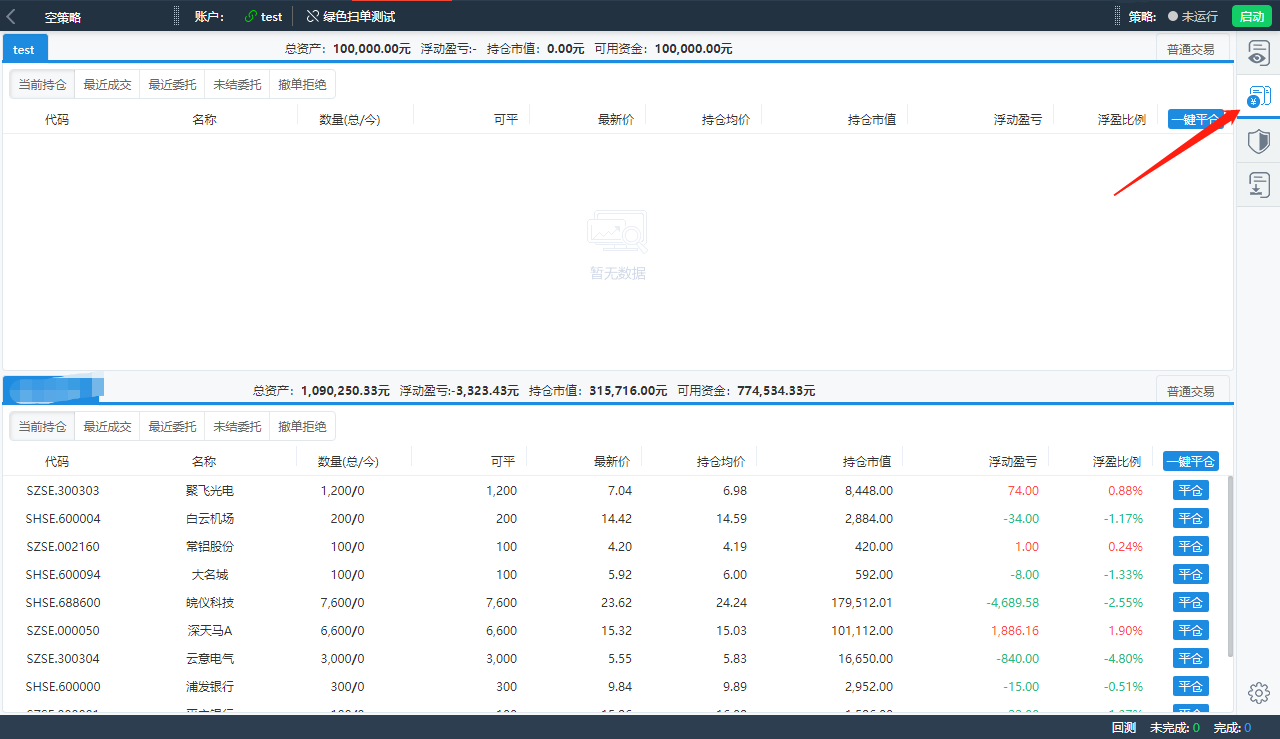The height and width of the screenshot is (739, 1280).
Task: Click the blurred lower account name tab
Action: (54, 387)
